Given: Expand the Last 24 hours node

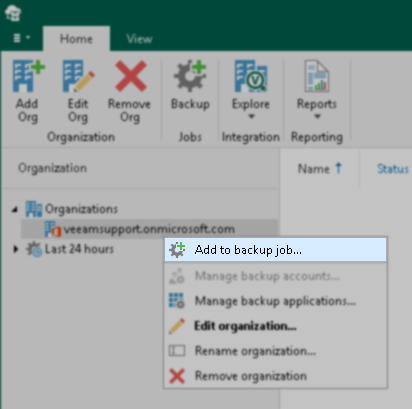Looking at the screenshot, I should tap(15, 249).
